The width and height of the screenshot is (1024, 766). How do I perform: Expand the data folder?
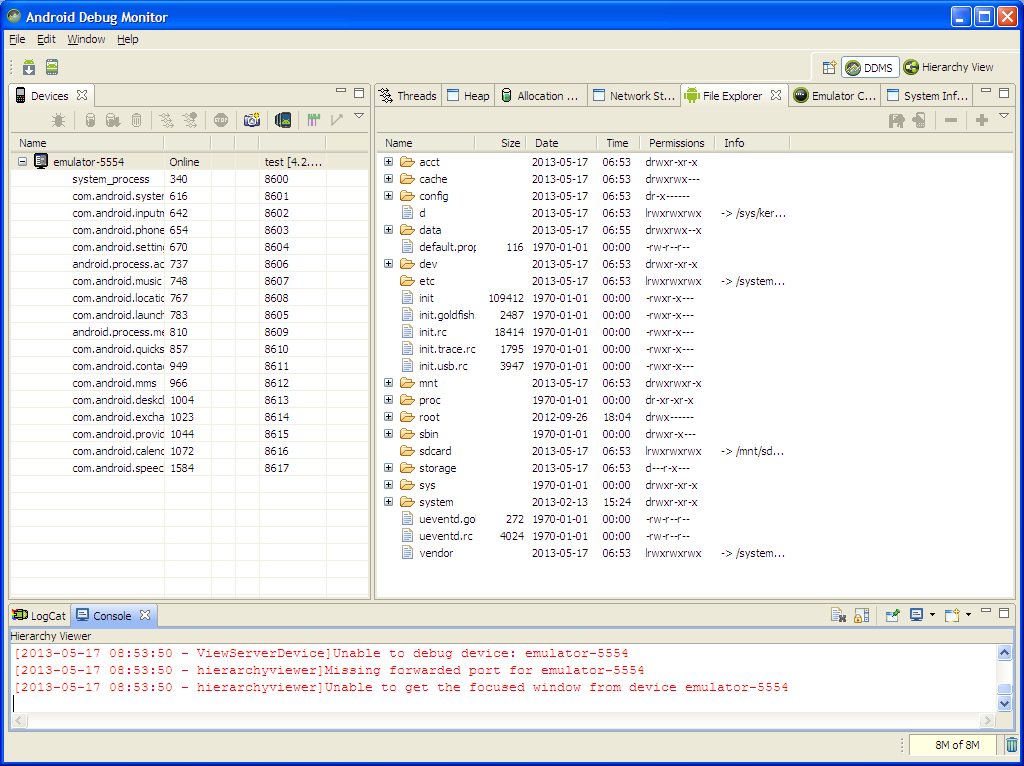tap(389, 229)
